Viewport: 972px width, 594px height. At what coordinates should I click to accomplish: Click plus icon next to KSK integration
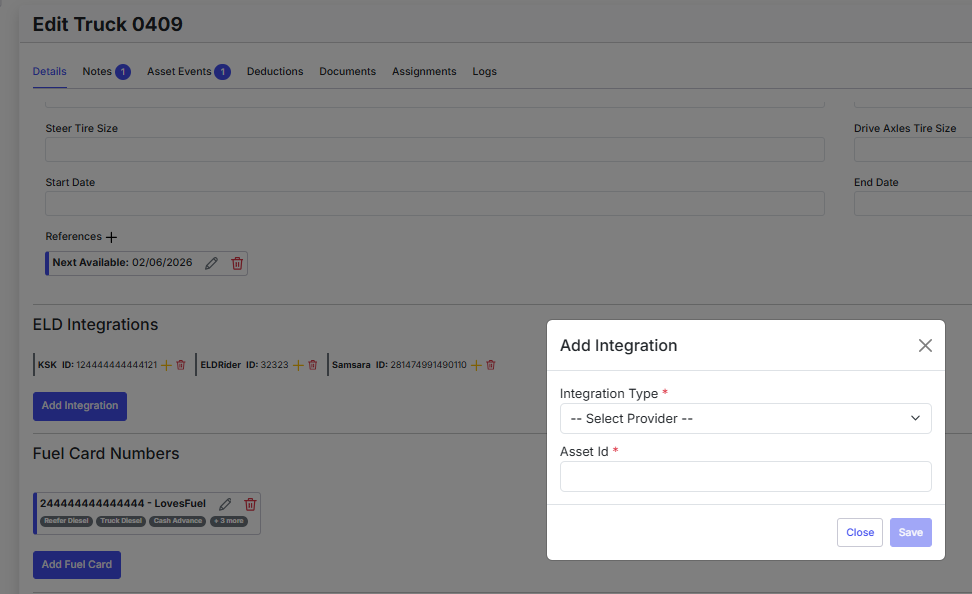(x=166, y=365)
